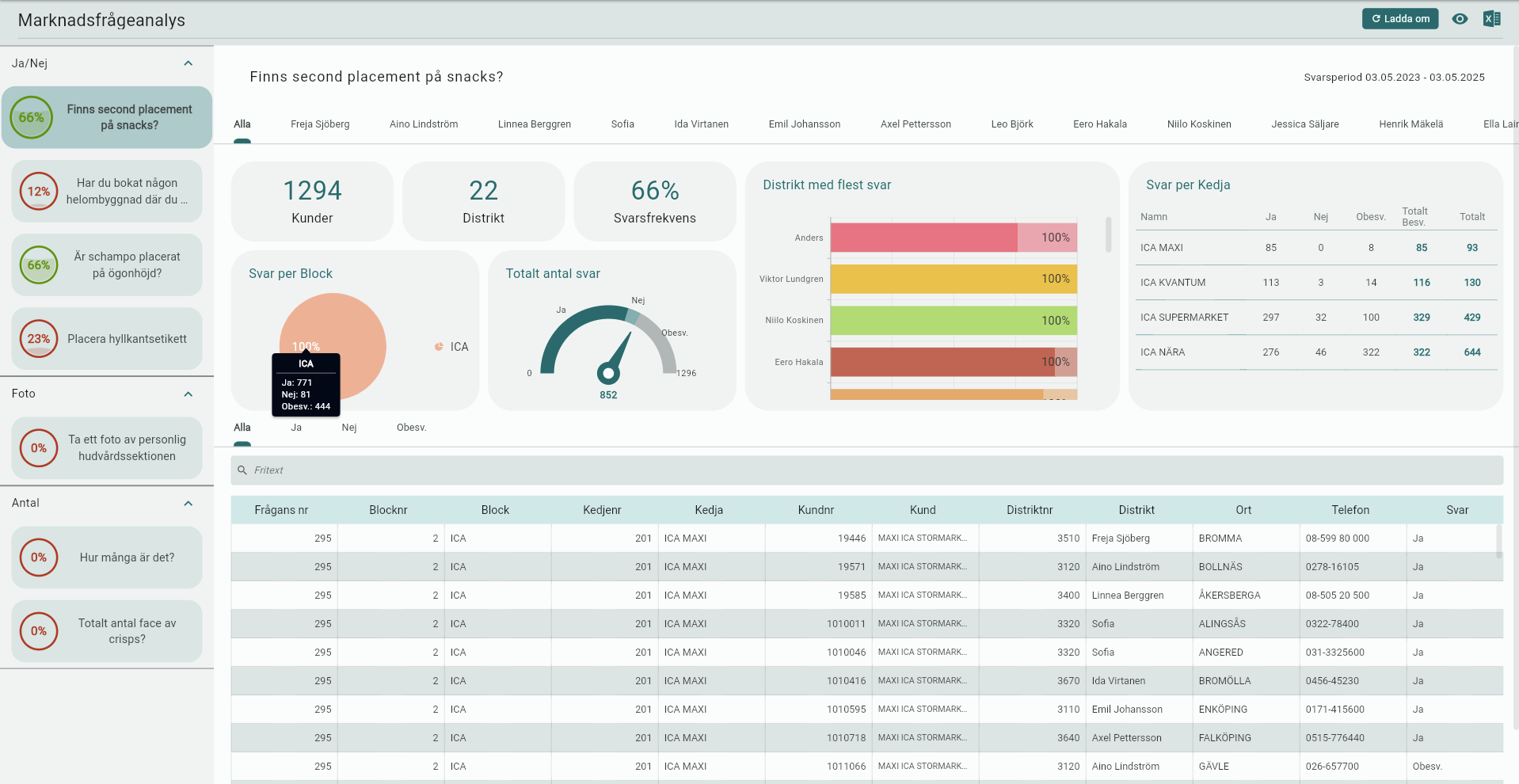The image size is (1519, 784).
Task: Click the Anders pink bar
Action: (x=954, y=238)
